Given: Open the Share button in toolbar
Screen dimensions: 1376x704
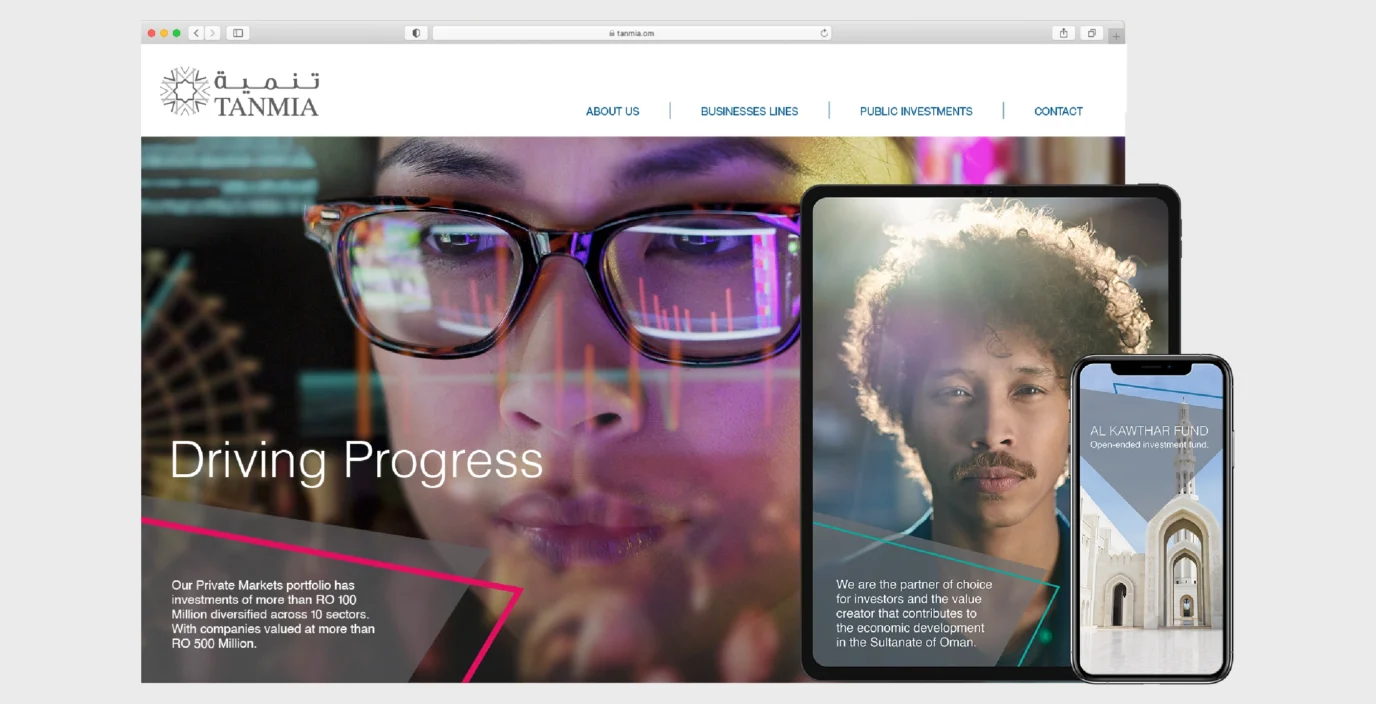Looking at the screenshot, I should [x=1063, y=33].
